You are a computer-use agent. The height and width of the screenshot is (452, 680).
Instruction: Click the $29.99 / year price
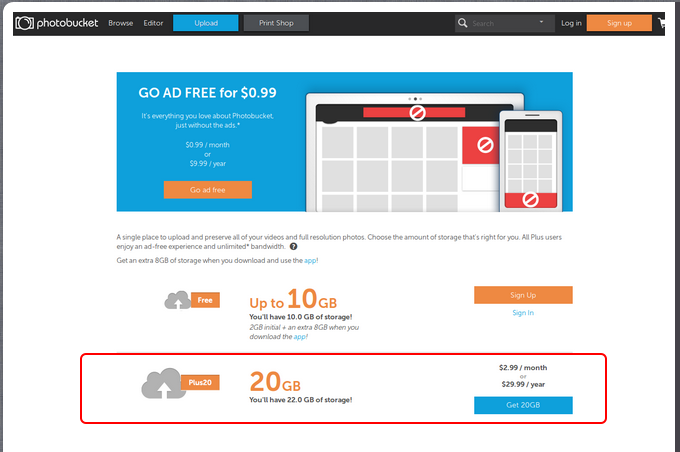pyautogui.click(x=523, y=384)
